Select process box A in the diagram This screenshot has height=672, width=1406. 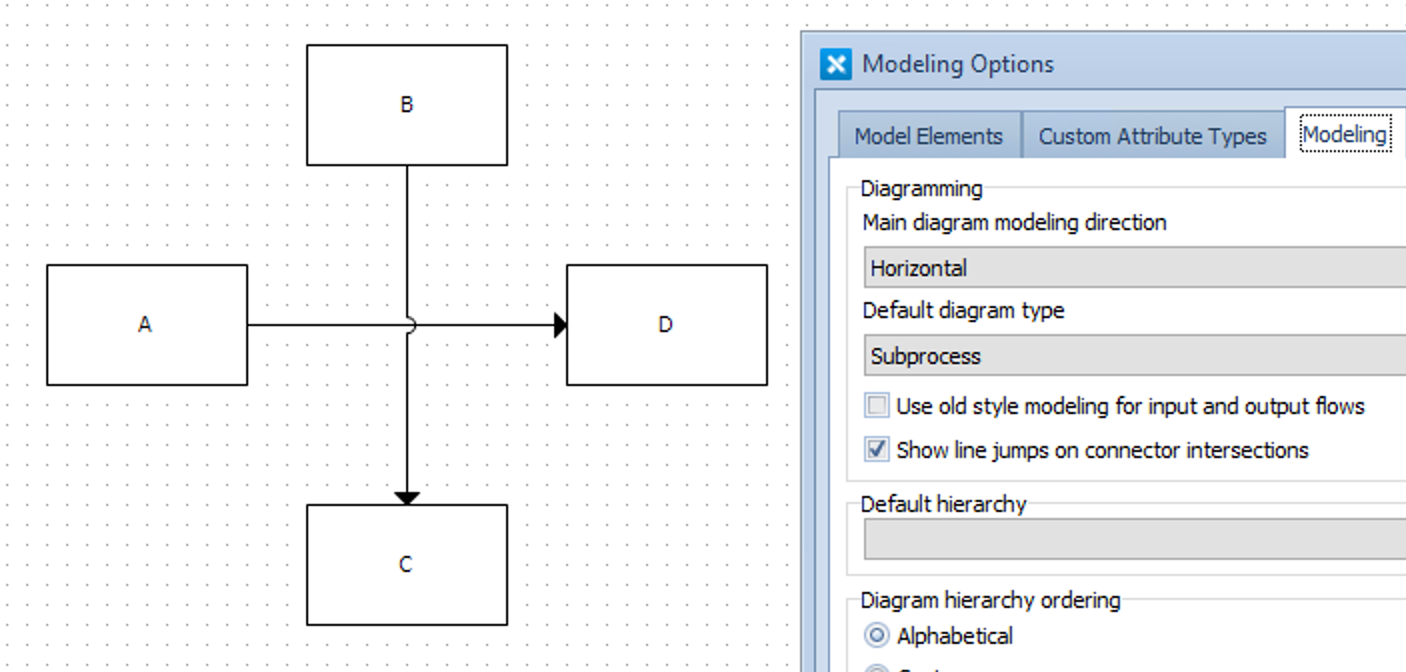[147, 325]
